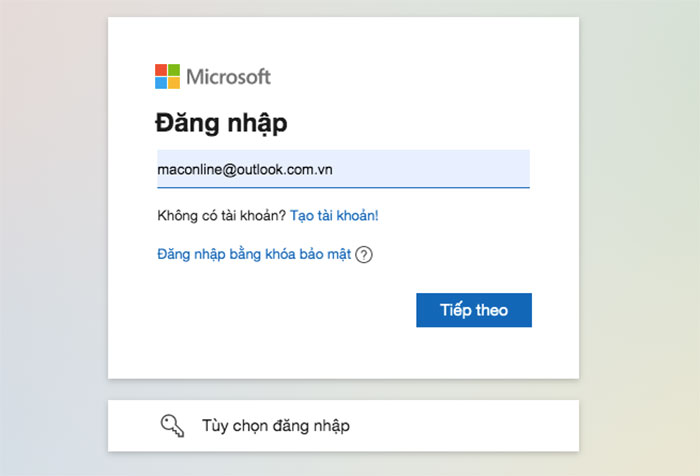Viewport: 700px width, 476px height.
Task: Click the Tiếp theo button
Action: tap(474, 310)
